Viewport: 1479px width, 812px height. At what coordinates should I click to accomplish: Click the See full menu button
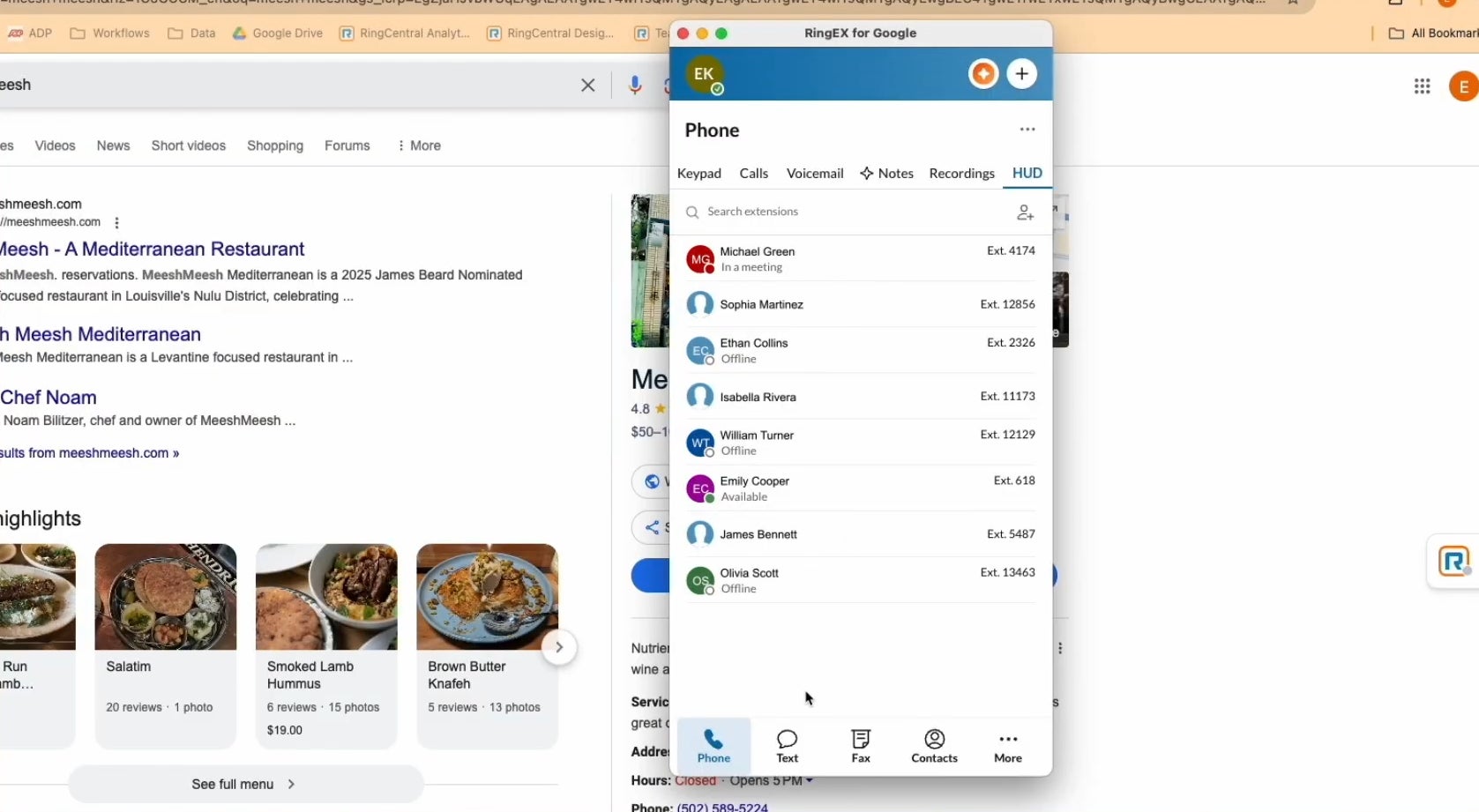243,784
